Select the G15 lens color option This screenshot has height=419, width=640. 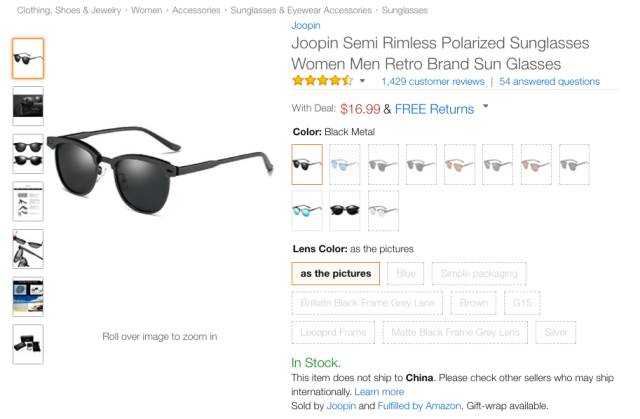pos(522,303)
